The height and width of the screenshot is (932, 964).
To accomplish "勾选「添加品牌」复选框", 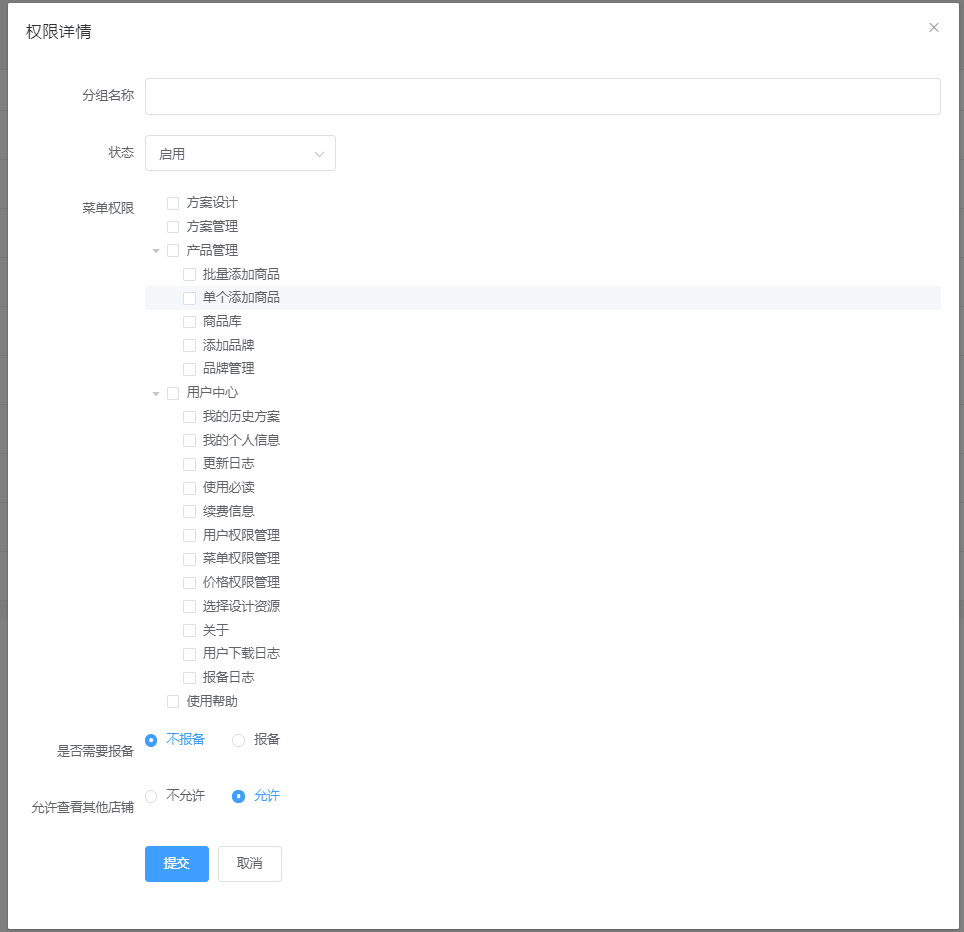I will click(189, 344).
